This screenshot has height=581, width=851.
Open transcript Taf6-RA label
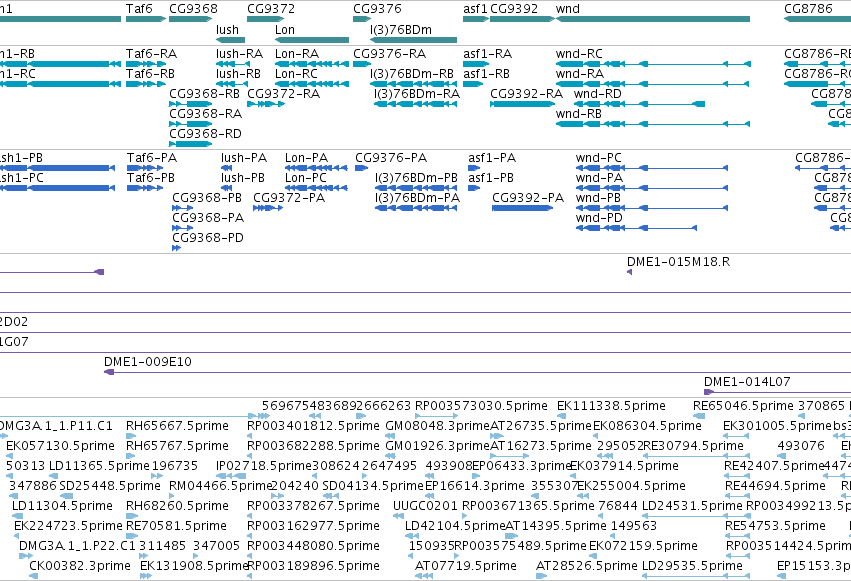pos(151,54)
